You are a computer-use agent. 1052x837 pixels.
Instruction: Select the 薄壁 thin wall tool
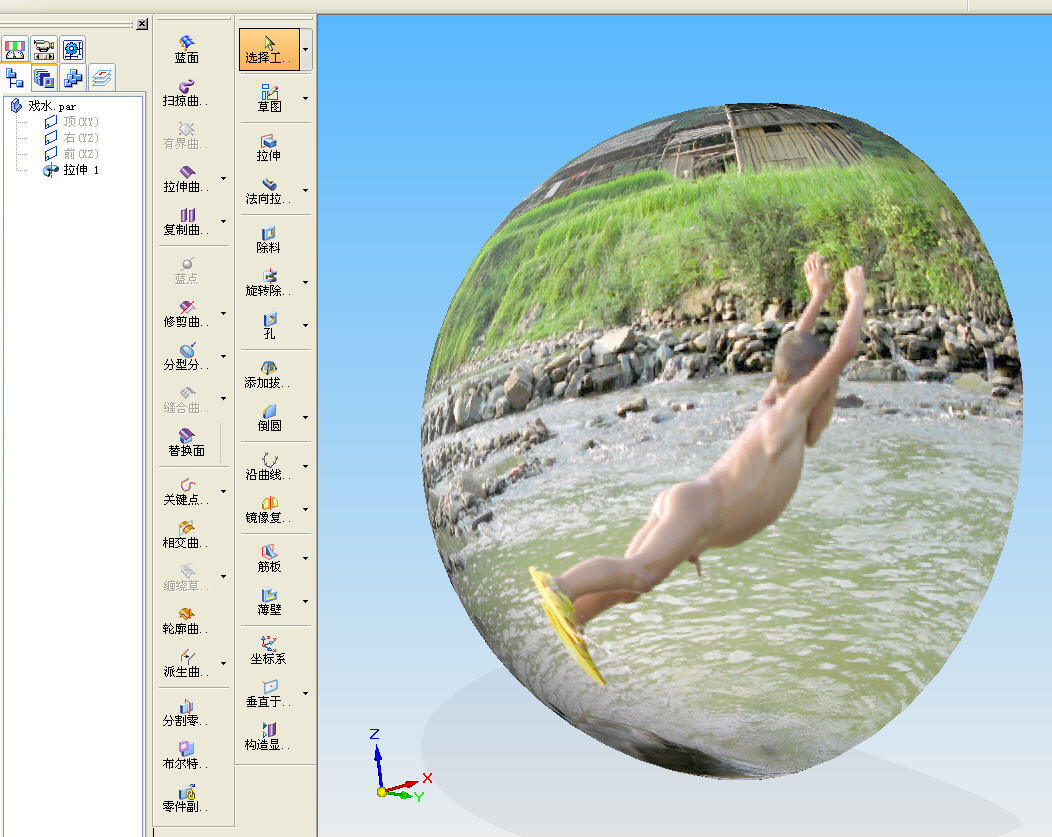[269, 602]
